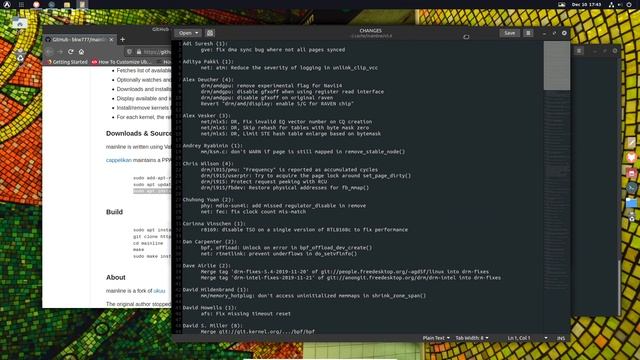Click the line 'Corinna Vinschen (1):'

coord(214,224)
